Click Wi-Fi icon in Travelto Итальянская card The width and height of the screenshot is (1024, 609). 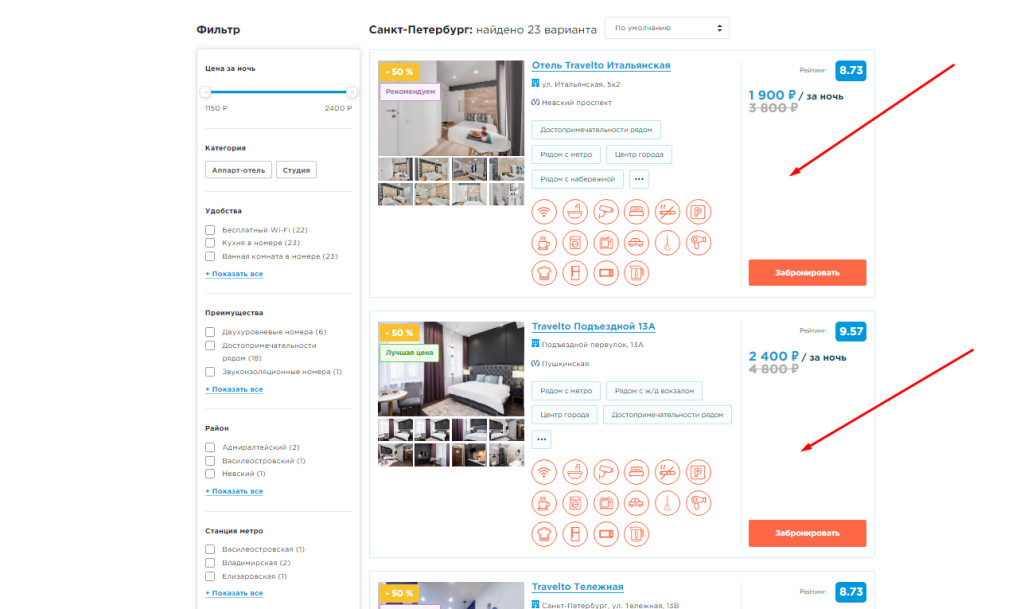click(x=543, y=211)
